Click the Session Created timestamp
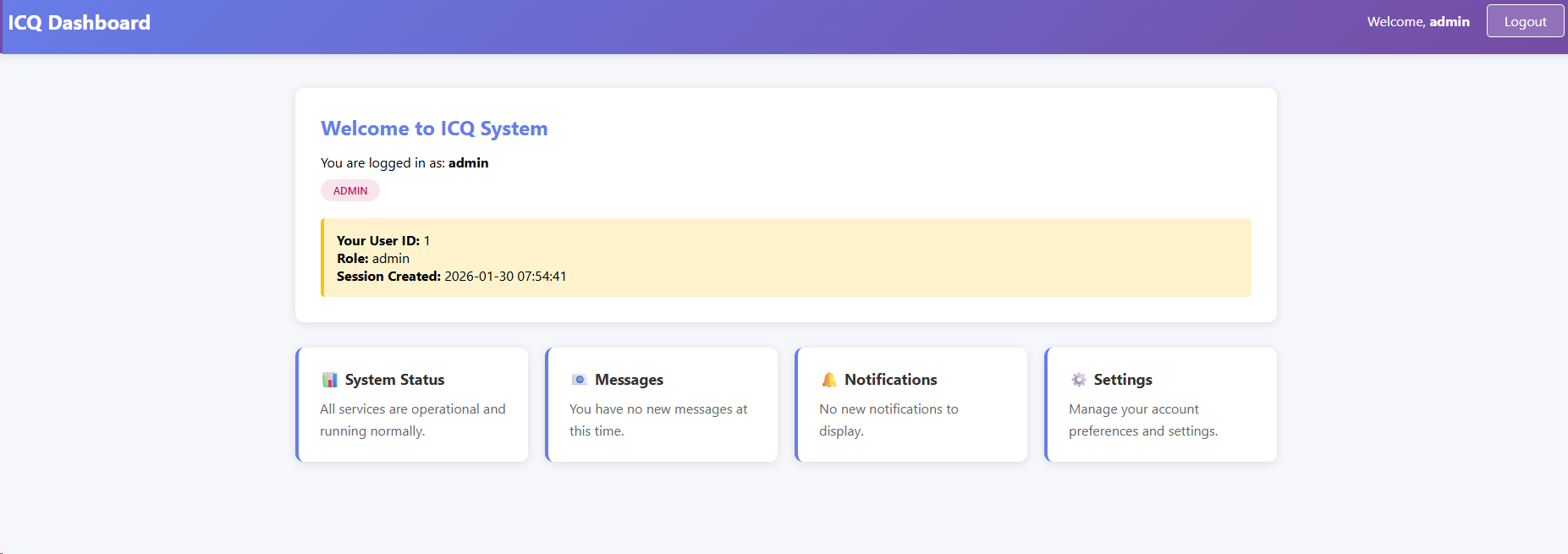This screenshot has width=1568, height=554. 505,277
